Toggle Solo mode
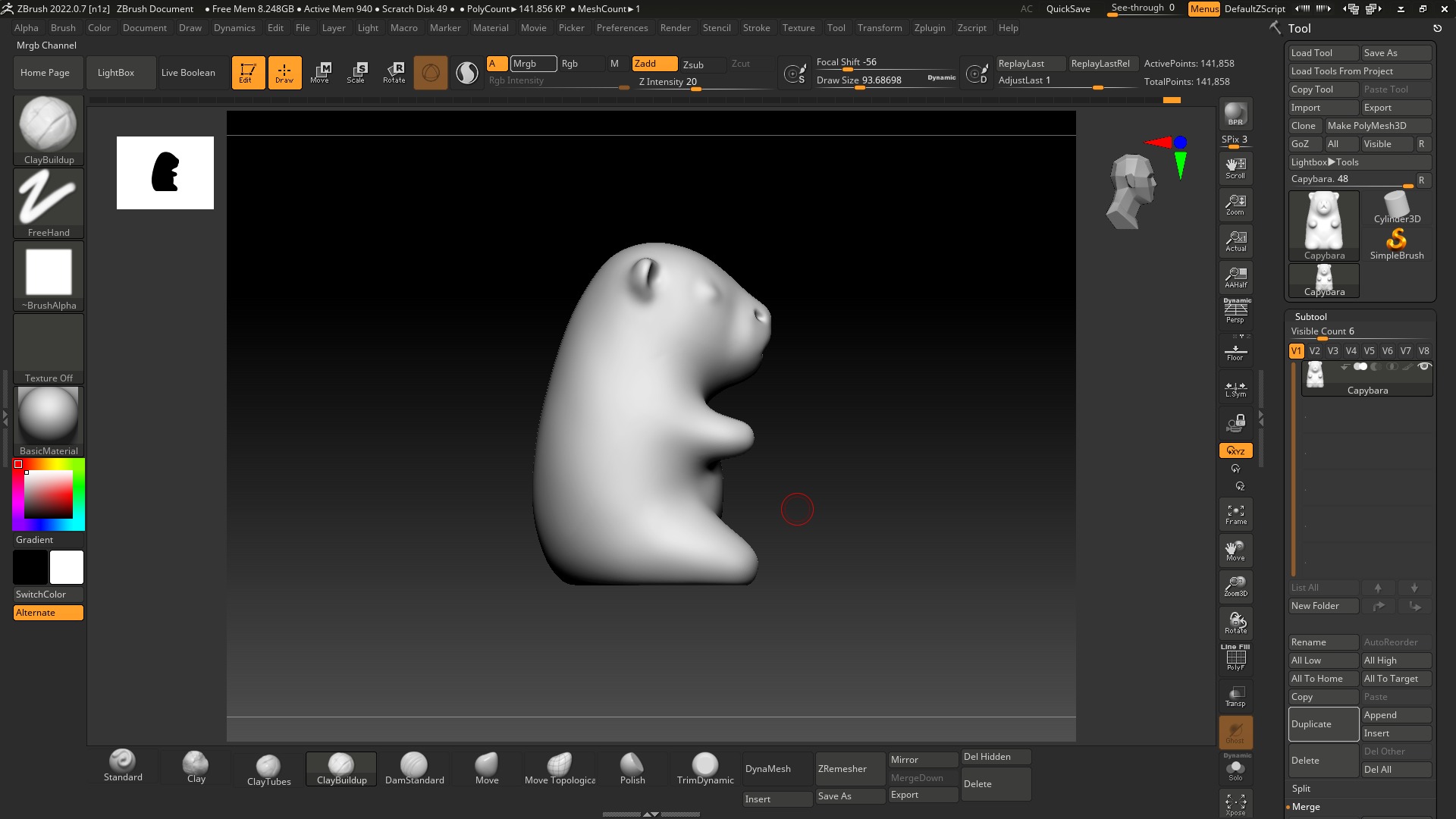 point(1235,768)
